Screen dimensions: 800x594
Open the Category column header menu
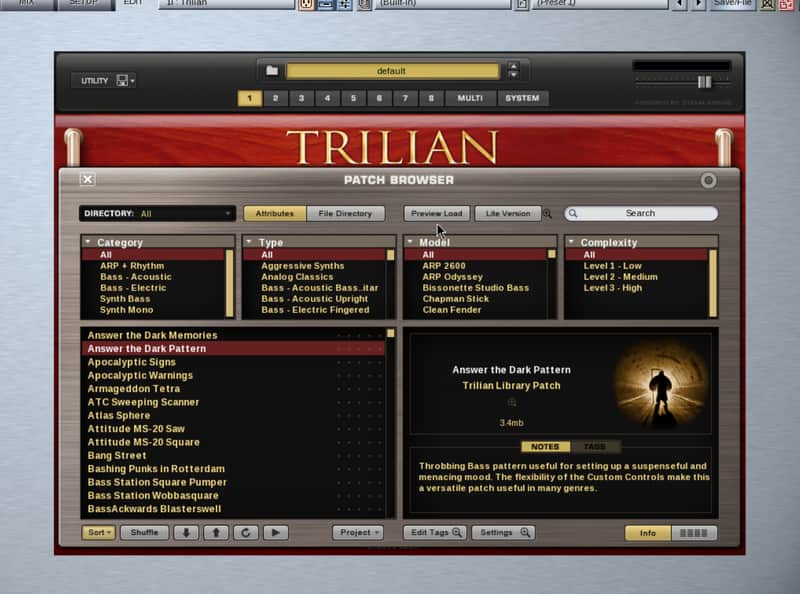(x=88, y=242)
